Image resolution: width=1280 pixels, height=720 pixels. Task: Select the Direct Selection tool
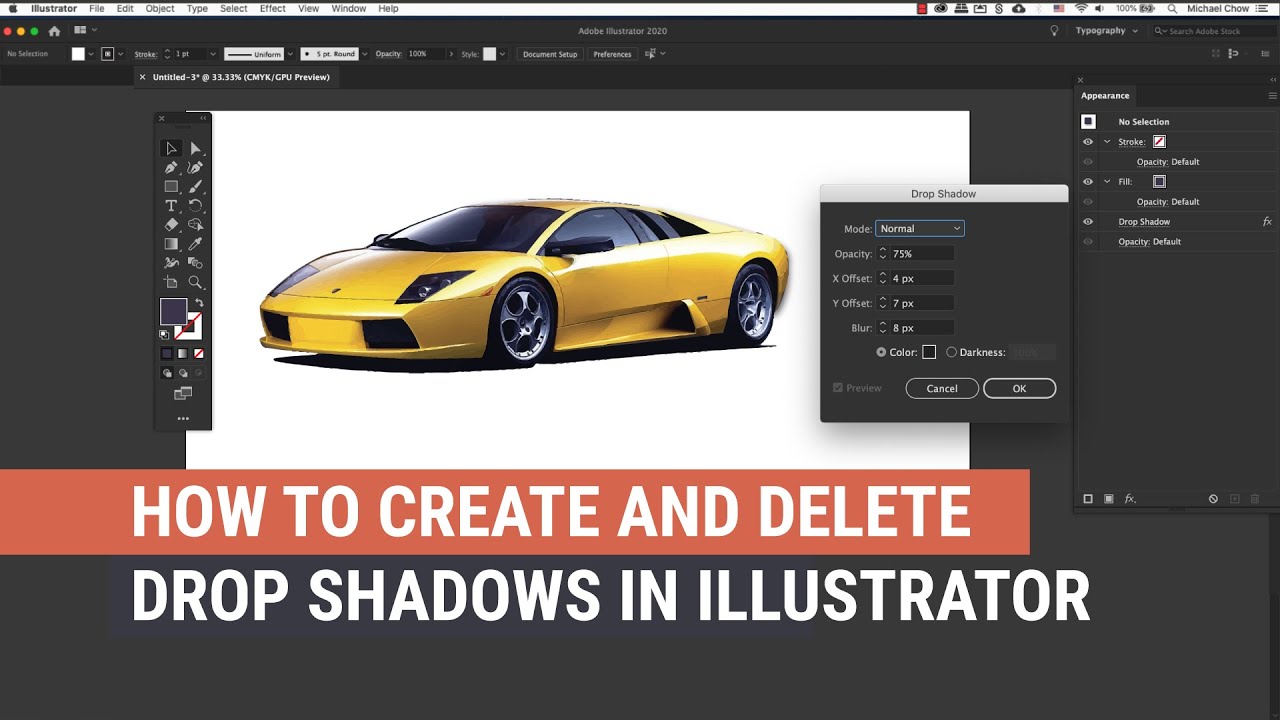click(195, 148)
